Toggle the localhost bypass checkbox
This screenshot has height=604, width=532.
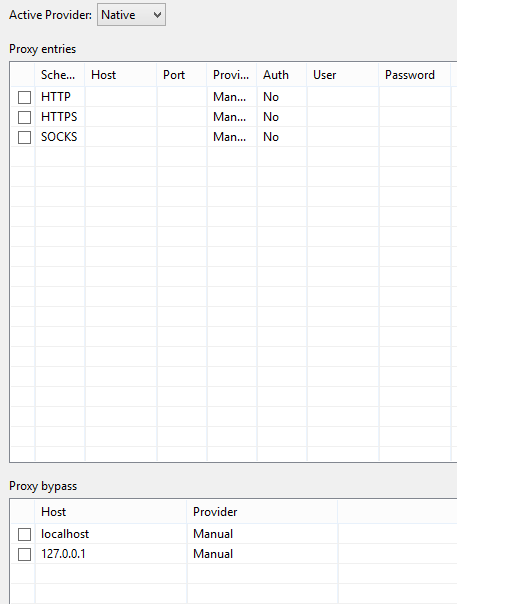click(24, 534)
